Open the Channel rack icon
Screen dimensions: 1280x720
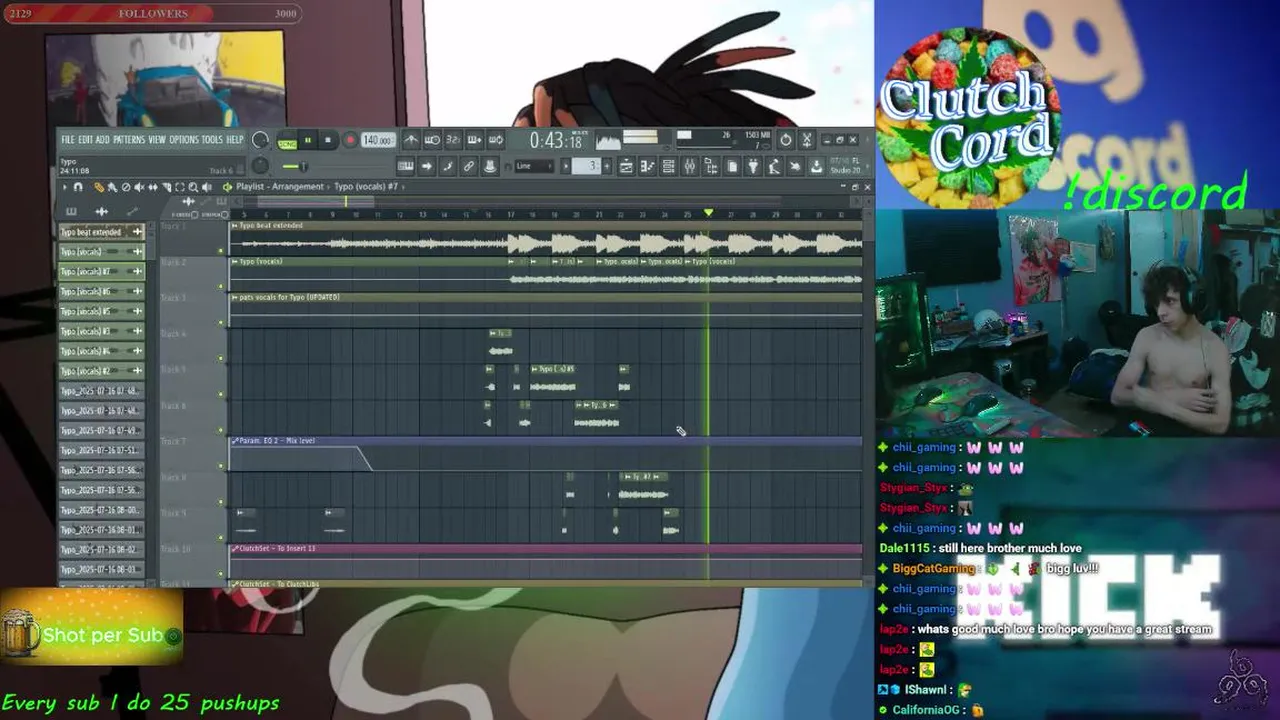point(668,166)
